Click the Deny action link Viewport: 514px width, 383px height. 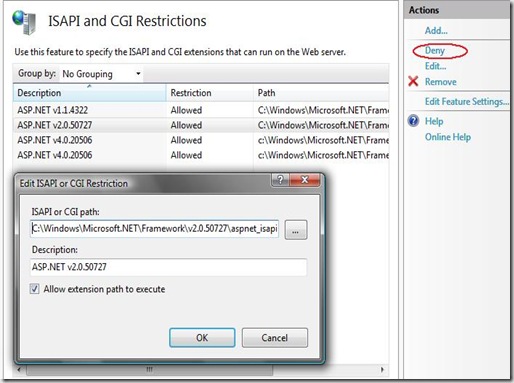pos(435,50)
